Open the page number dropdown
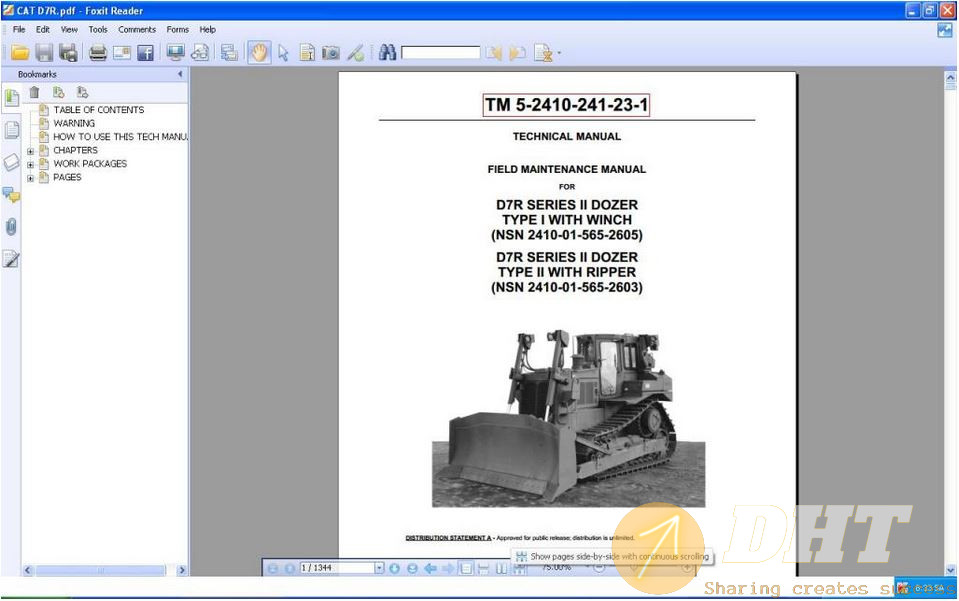Image resolution: width=959 pixels, height=601 pixels. tap(379, 568)
